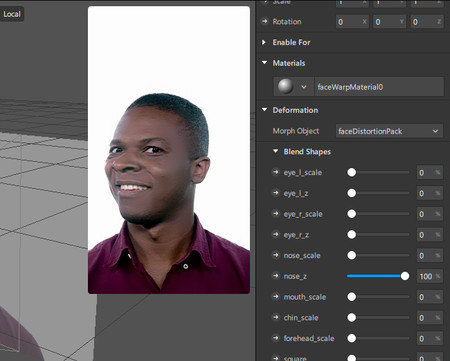Click the arrow icon beside nose_z

click(275, 276)
